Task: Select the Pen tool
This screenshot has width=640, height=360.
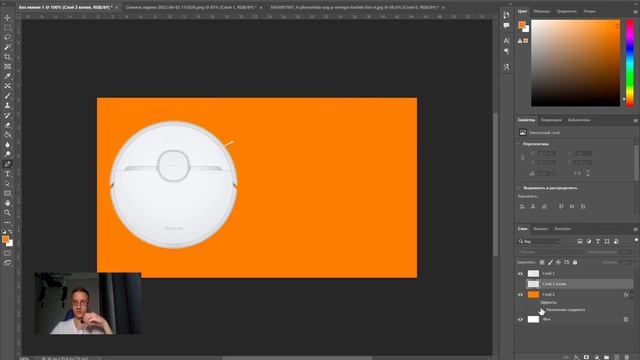Action: click(x=7, y=164)
